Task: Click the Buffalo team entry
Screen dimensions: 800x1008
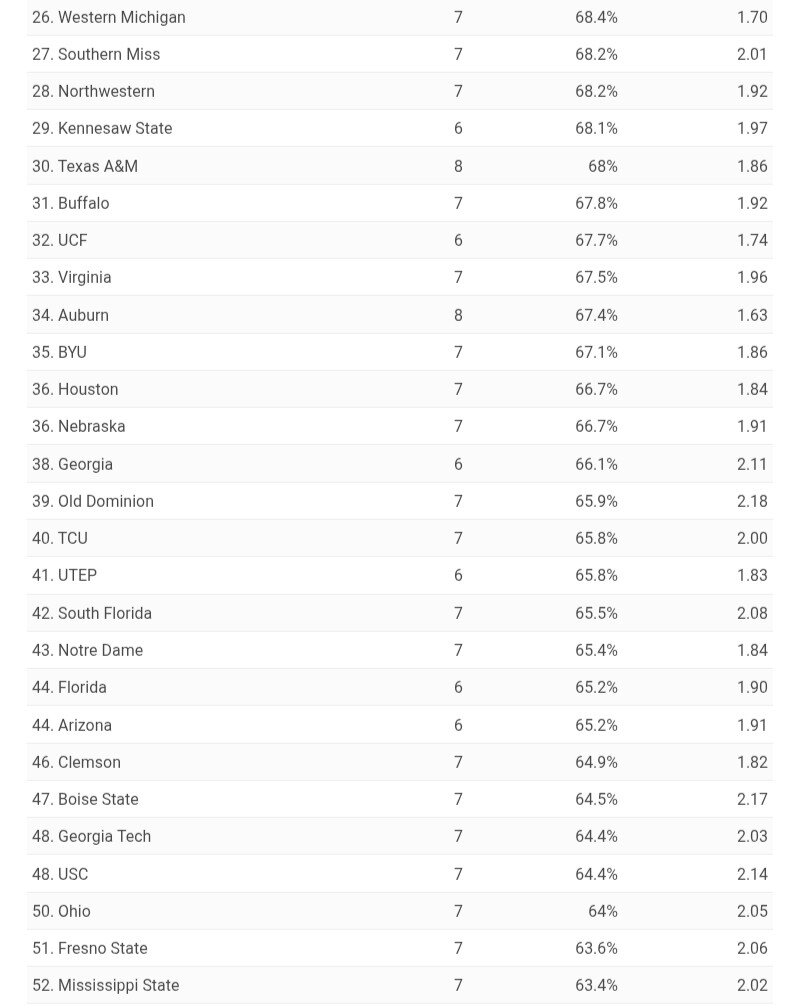Action: coord(83,203)
